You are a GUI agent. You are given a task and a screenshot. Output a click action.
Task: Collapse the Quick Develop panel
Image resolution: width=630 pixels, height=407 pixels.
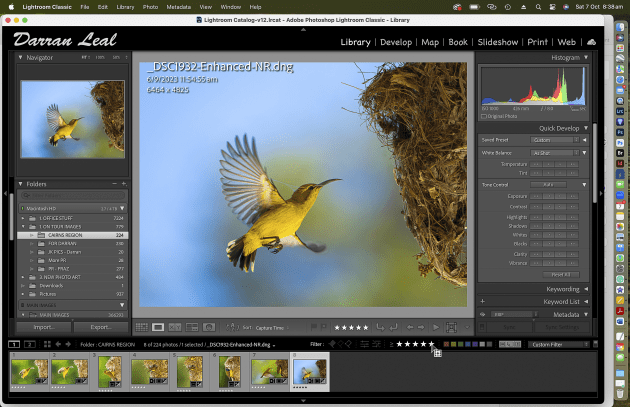pyautogui.click(x=586, y=128)
